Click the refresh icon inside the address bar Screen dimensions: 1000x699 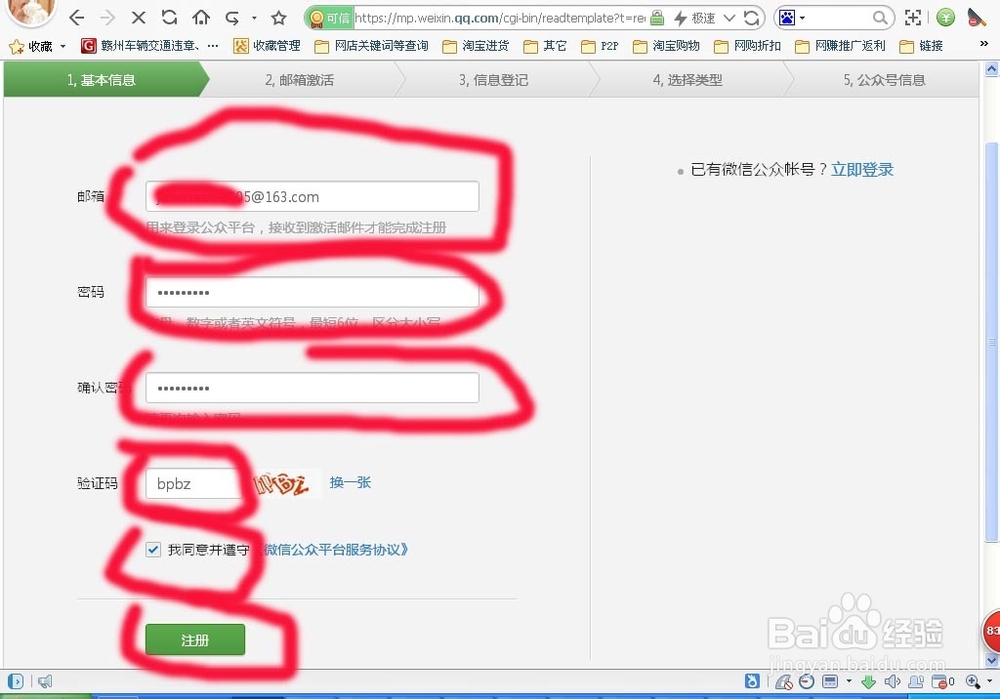pyautogui.click(x=751, y=18)
